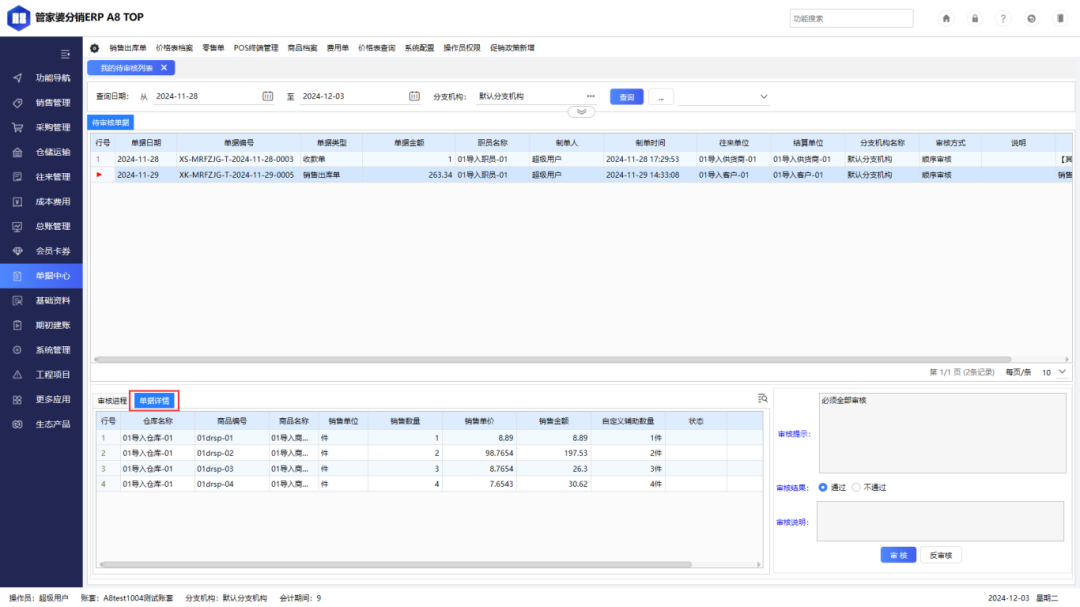The width and height of the screenshot is (1080, 607).
Task: Click the 审核 button
Action: pos(898,555)
